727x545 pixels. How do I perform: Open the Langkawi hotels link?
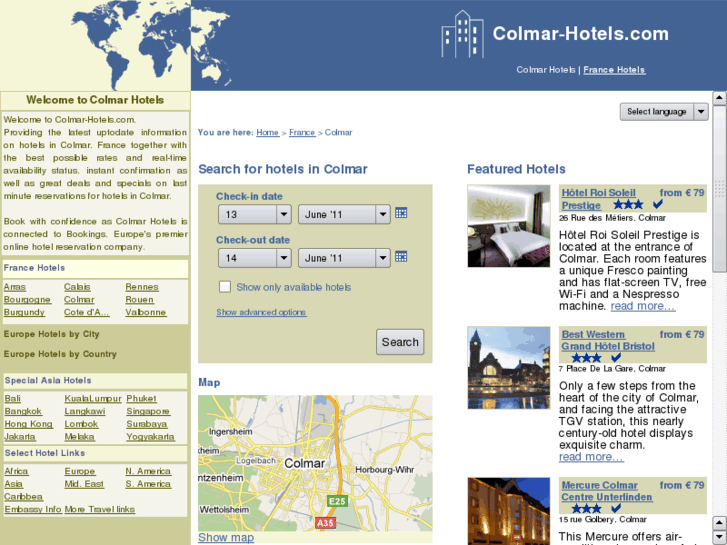pos(85,411)
